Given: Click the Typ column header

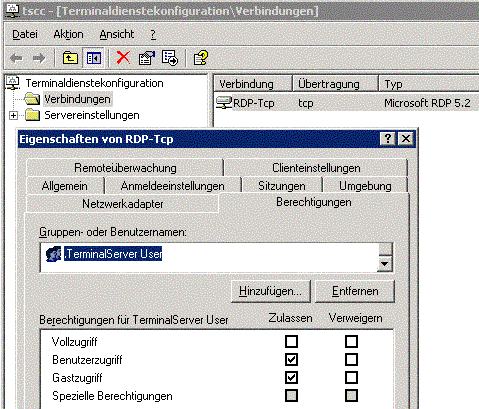Looking at the screenshot, I should (x=429, y=83).
